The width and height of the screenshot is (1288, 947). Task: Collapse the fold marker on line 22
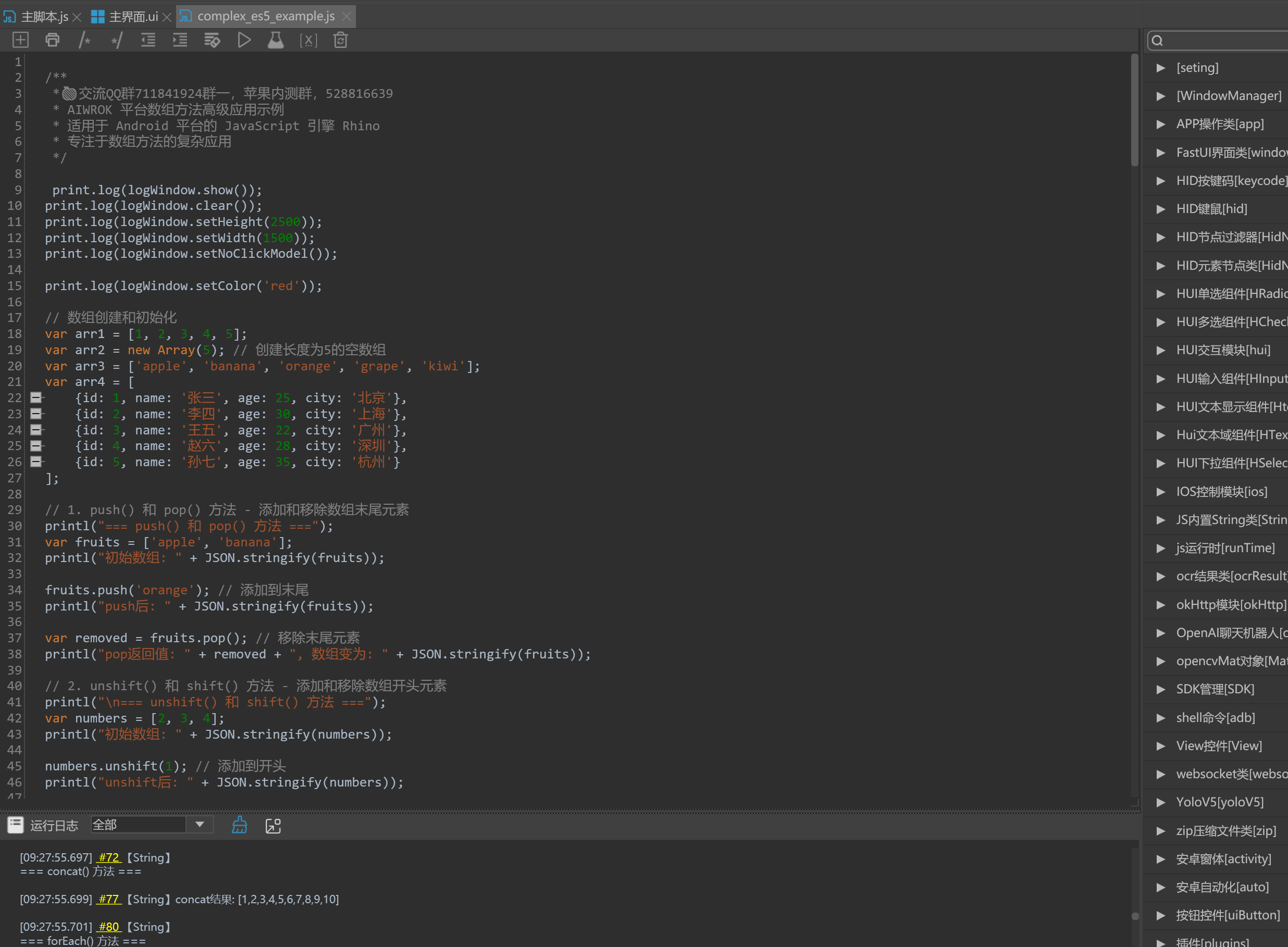click(x=36, y=397)
